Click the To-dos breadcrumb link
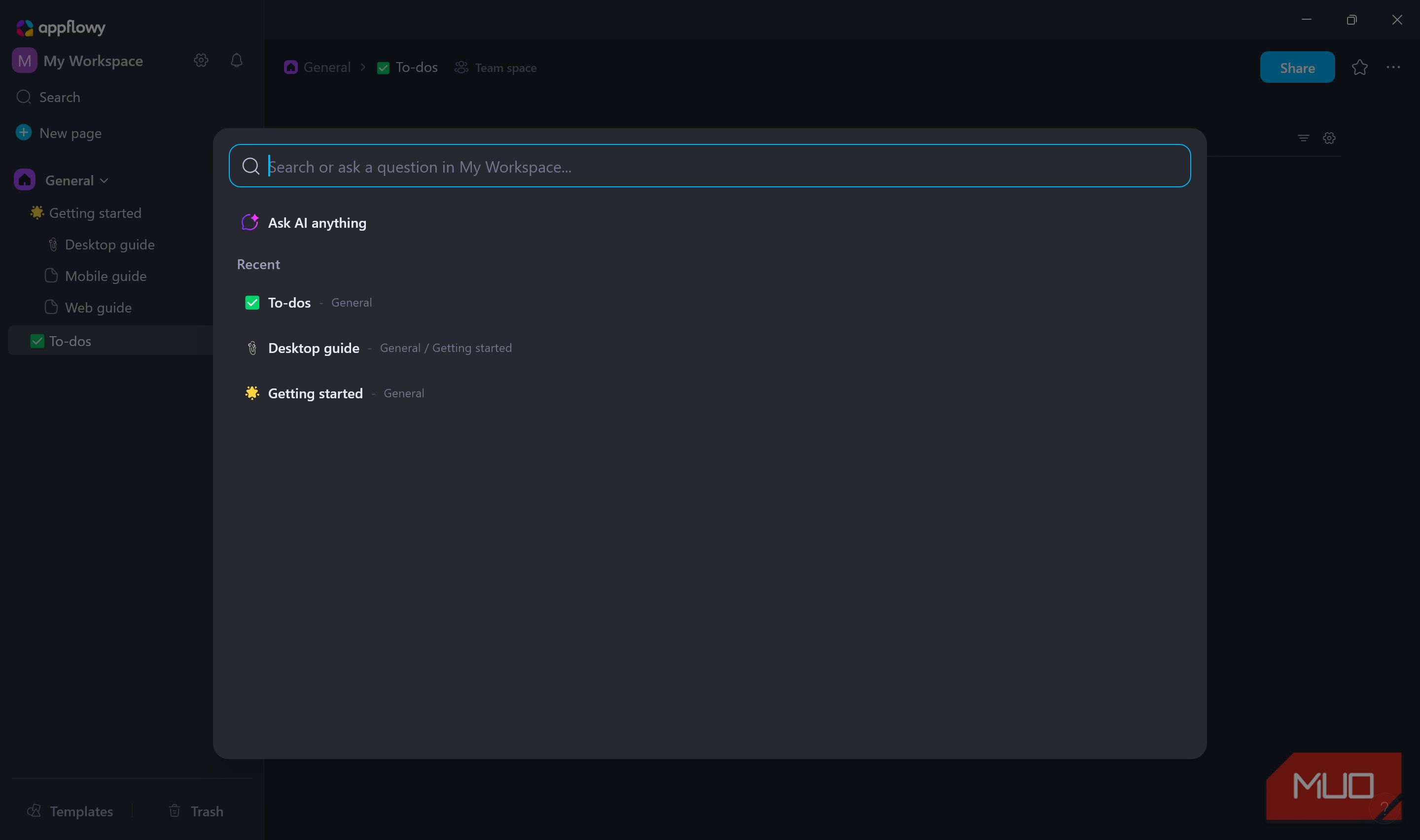 417,68
